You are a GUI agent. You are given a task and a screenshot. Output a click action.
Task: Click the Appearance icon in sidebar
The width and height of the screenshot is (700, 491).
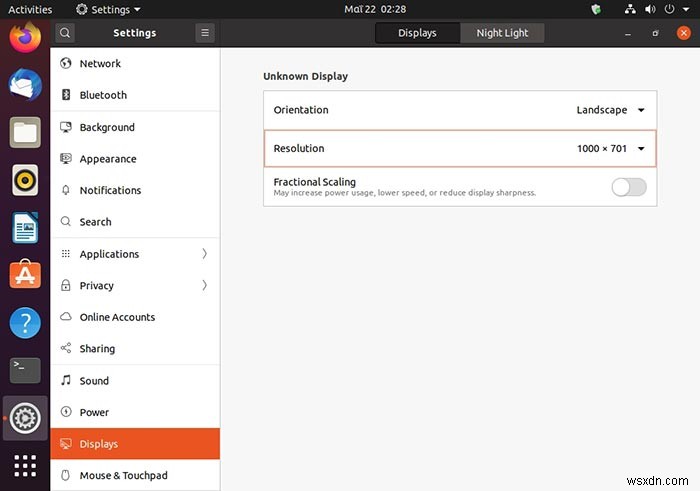click(66, 158)
